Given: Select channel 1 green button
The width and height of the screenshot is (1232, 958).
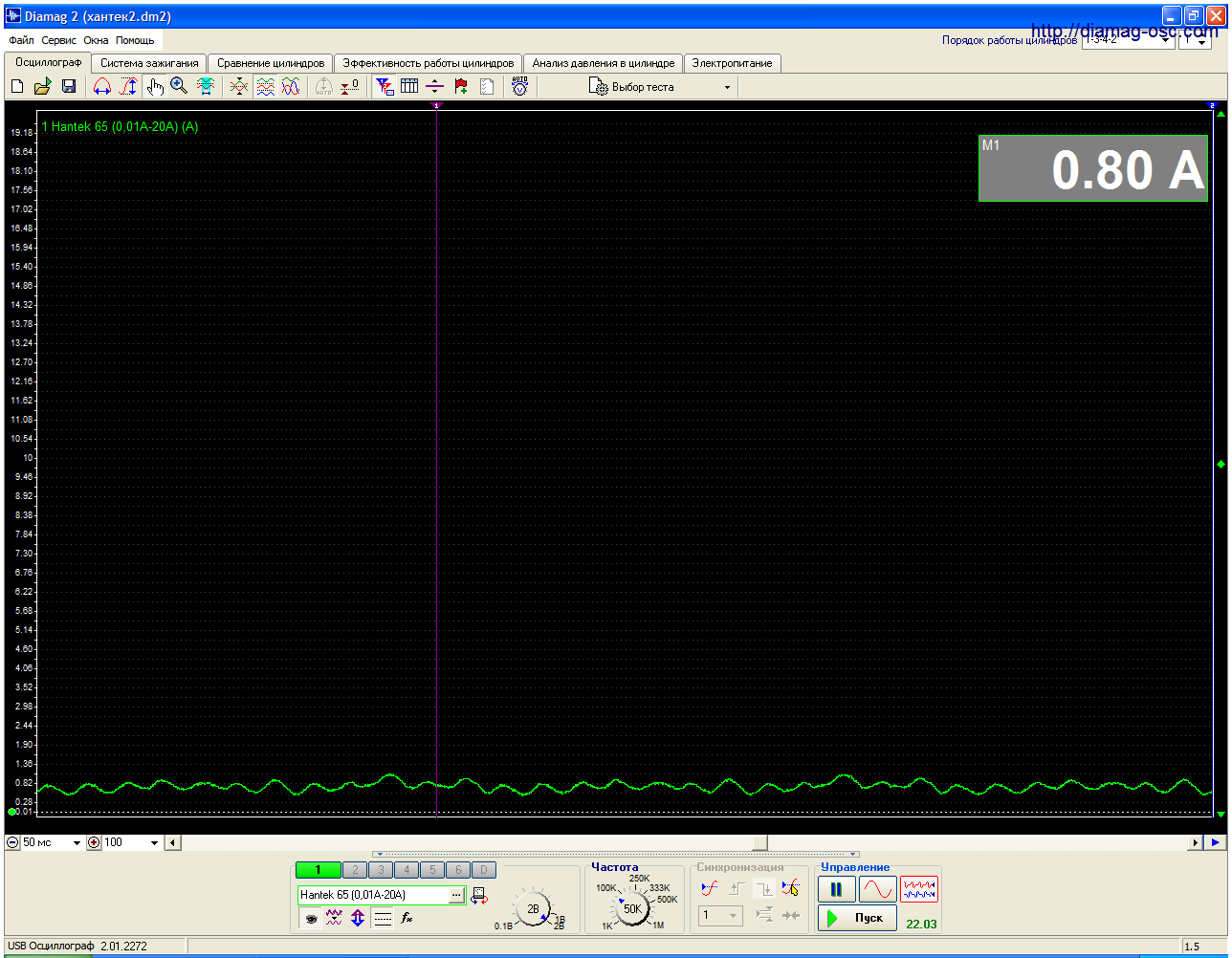Looking at the screenshot, I should [x=318, y=870].
